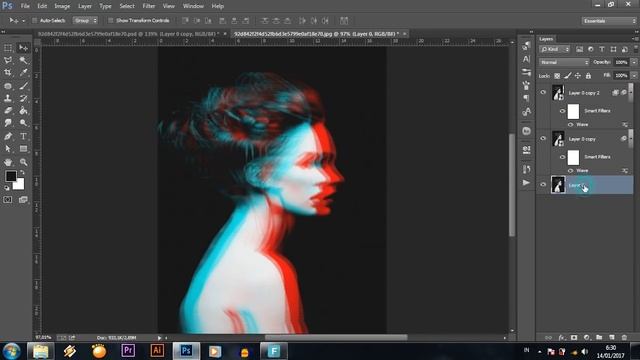Open the Fill slider dropdown arrow

[634, 76]
